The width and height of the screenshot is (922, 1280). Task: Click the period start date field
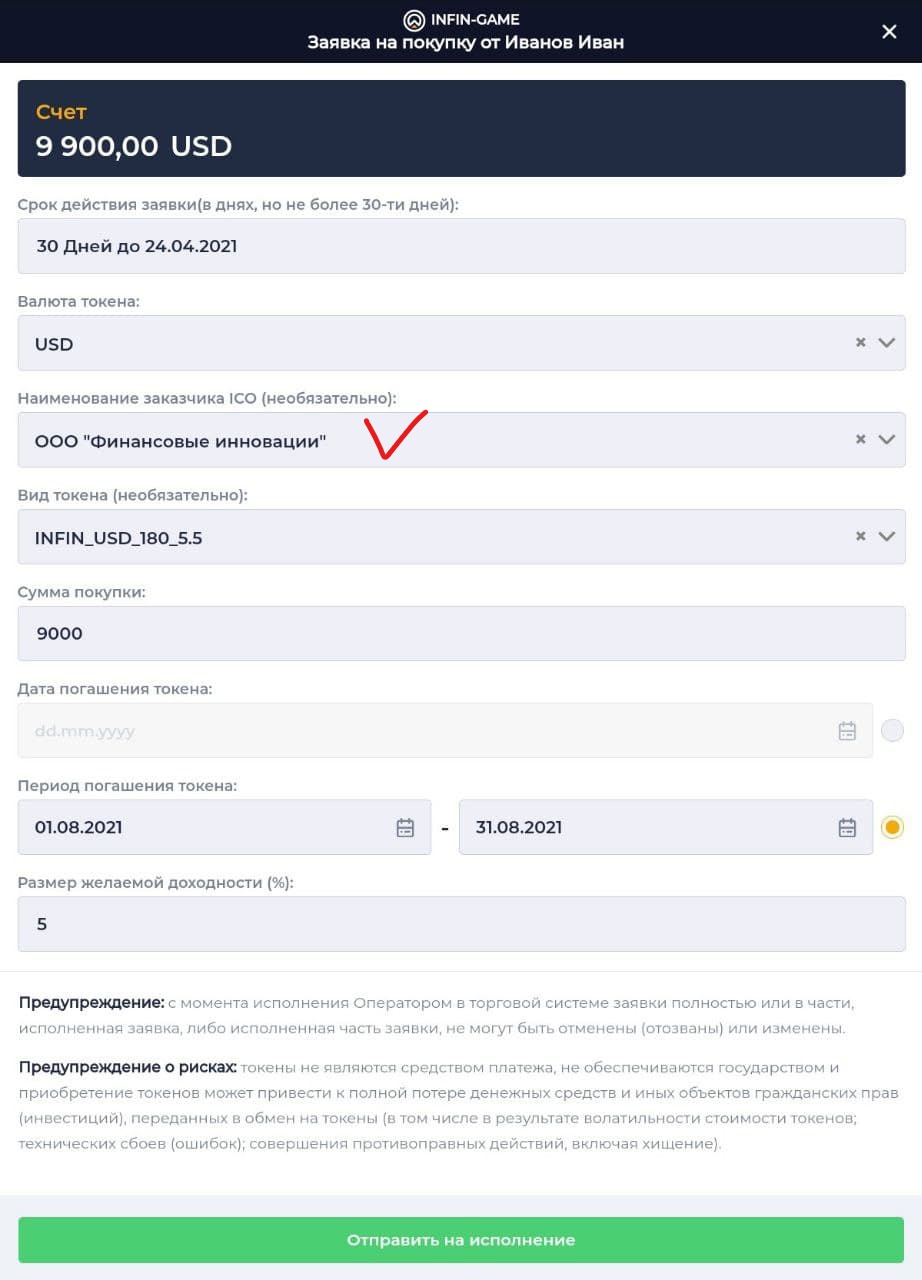(x=224, y=827)
